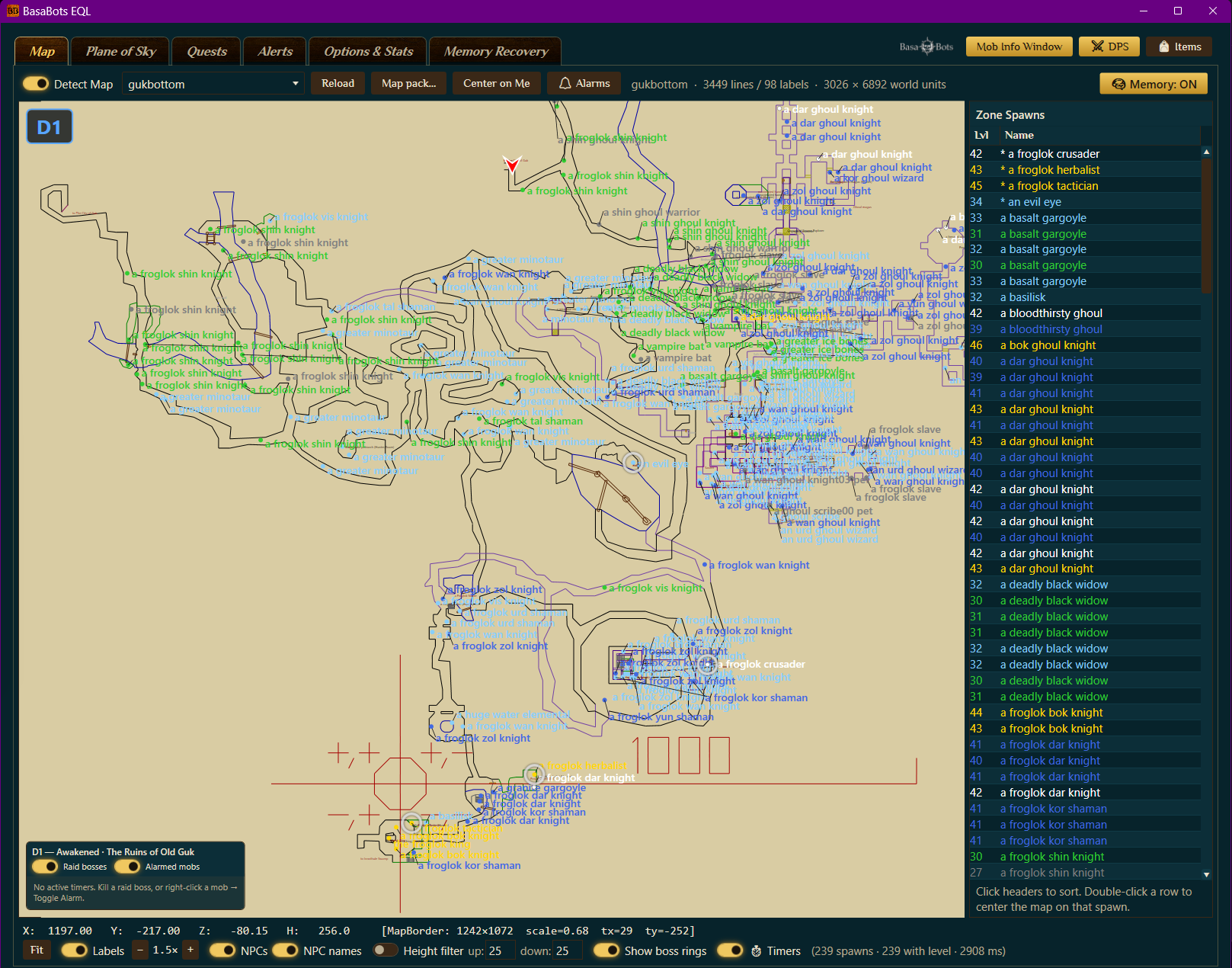Toggle the Alarmed mobs switch
The width and height of the screenshot is (1232, 968).
(127, 867)
